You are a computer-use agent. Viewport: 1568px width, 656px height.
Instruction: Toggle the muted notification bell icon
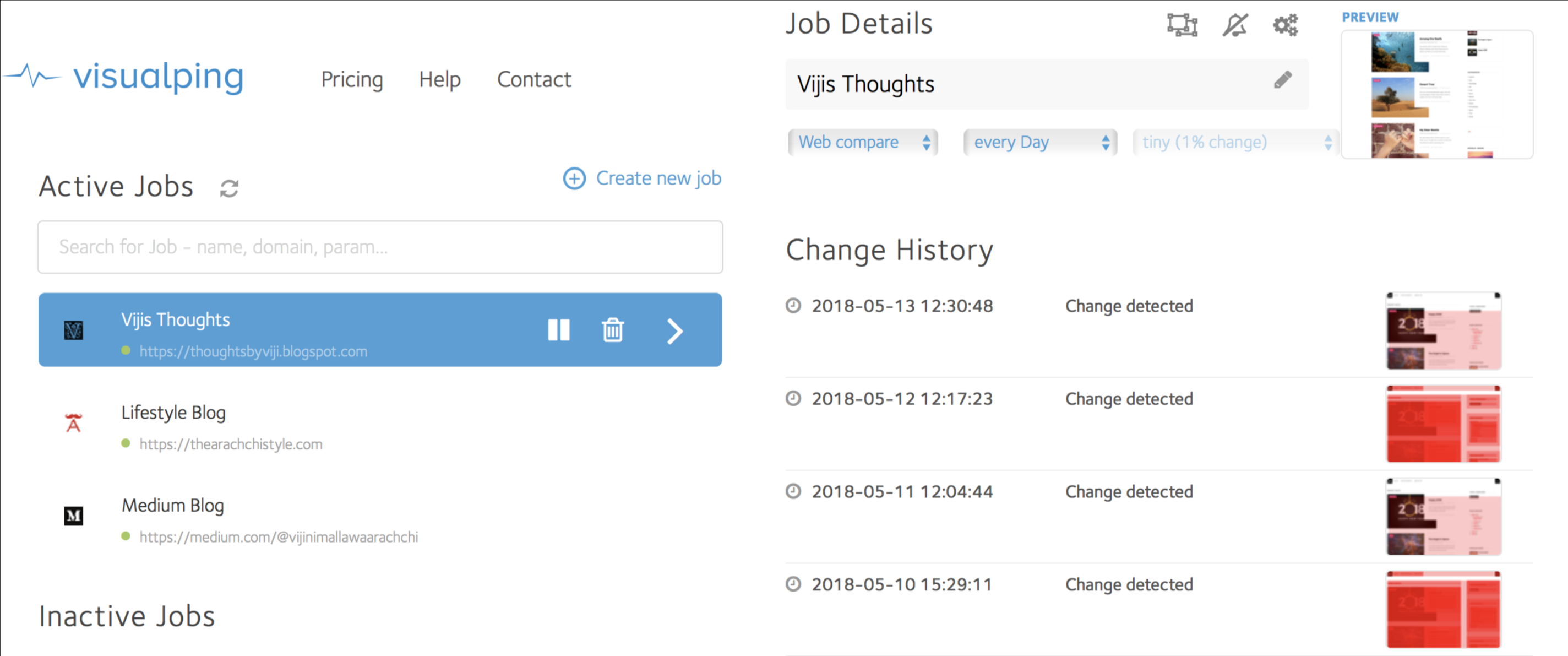click(1235, 25)
